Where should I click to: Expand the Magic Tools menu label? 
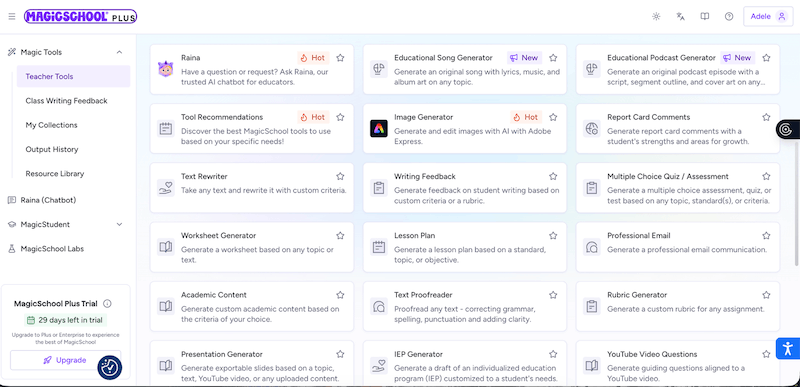41,52
